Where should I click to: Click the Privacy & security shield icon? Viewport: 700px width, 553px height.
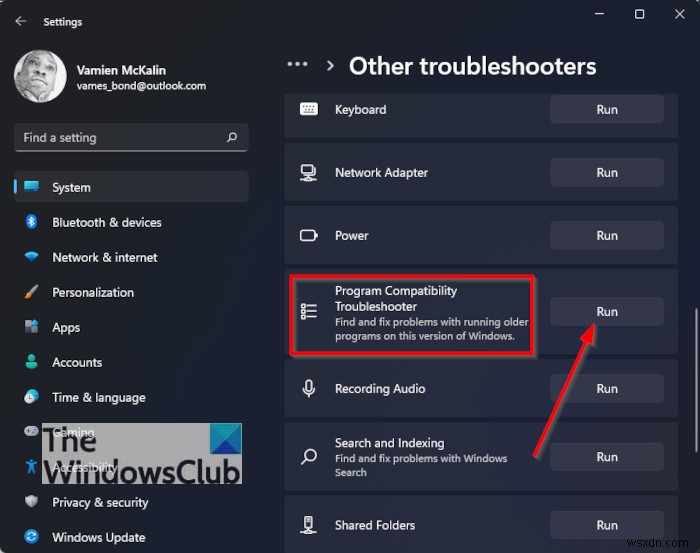coord(31,502)
